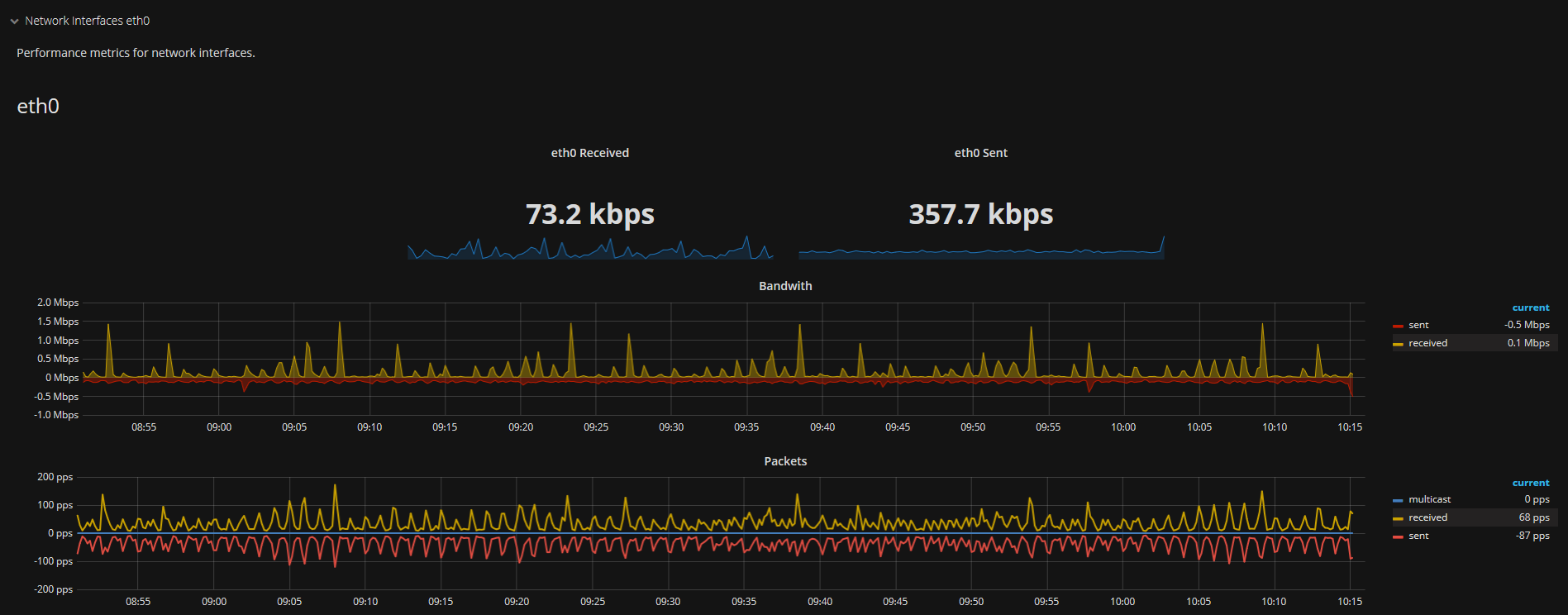Image resolution: width=1568 pixels, height=615 pixels.
Task: Click the 2.0 Mbps label on Bandwith y-axis
Action: point(58,303)
